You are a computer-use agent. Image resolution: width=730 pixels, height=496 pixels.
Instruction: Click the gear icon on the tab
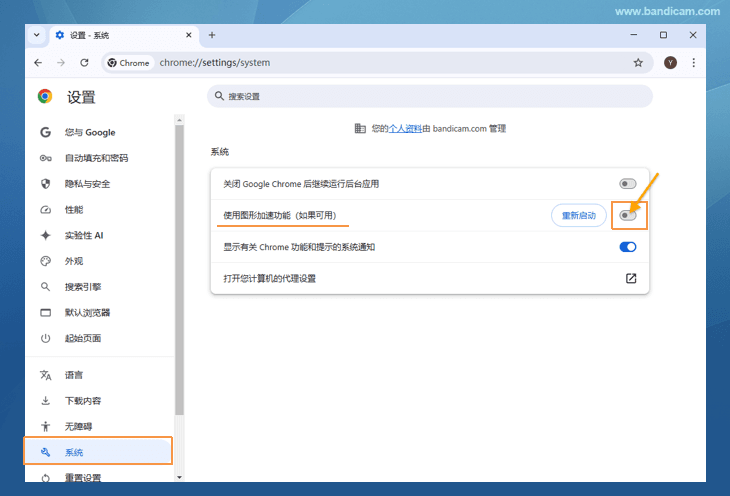point(60,35)
